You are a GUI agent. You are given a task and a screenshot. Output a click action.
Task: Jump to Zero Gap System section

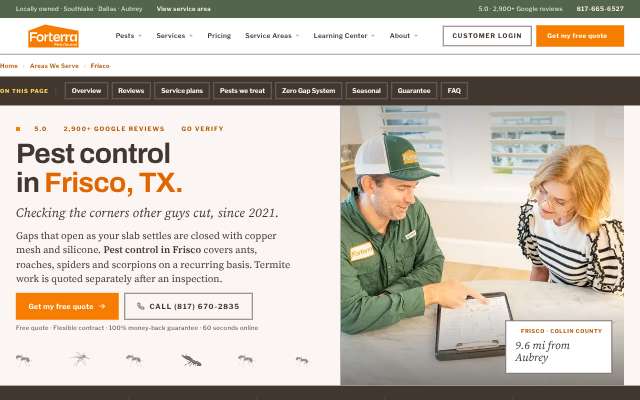(309, 91)
